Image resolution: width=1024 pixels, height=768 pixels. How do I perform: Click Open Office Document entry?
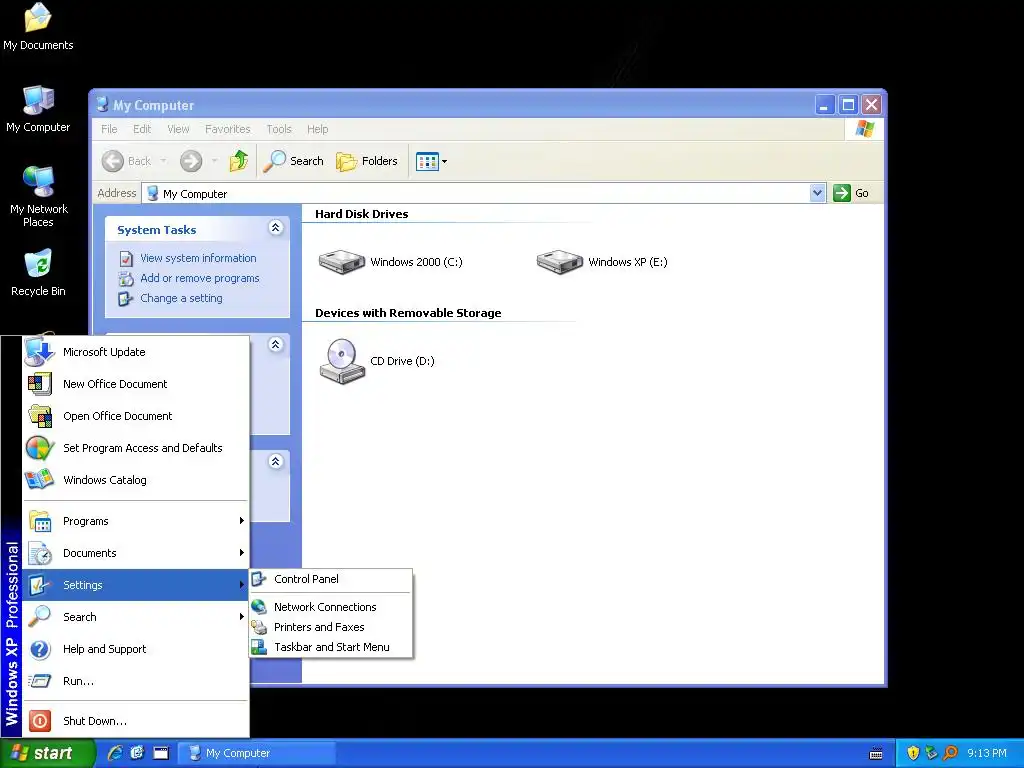point(136,416)
